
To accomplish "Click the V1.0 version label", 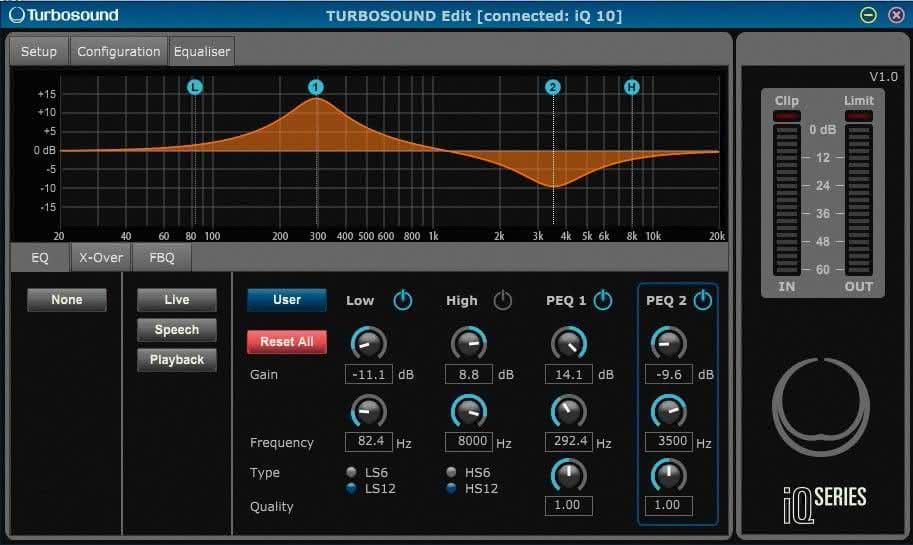I will pos(883,77).
